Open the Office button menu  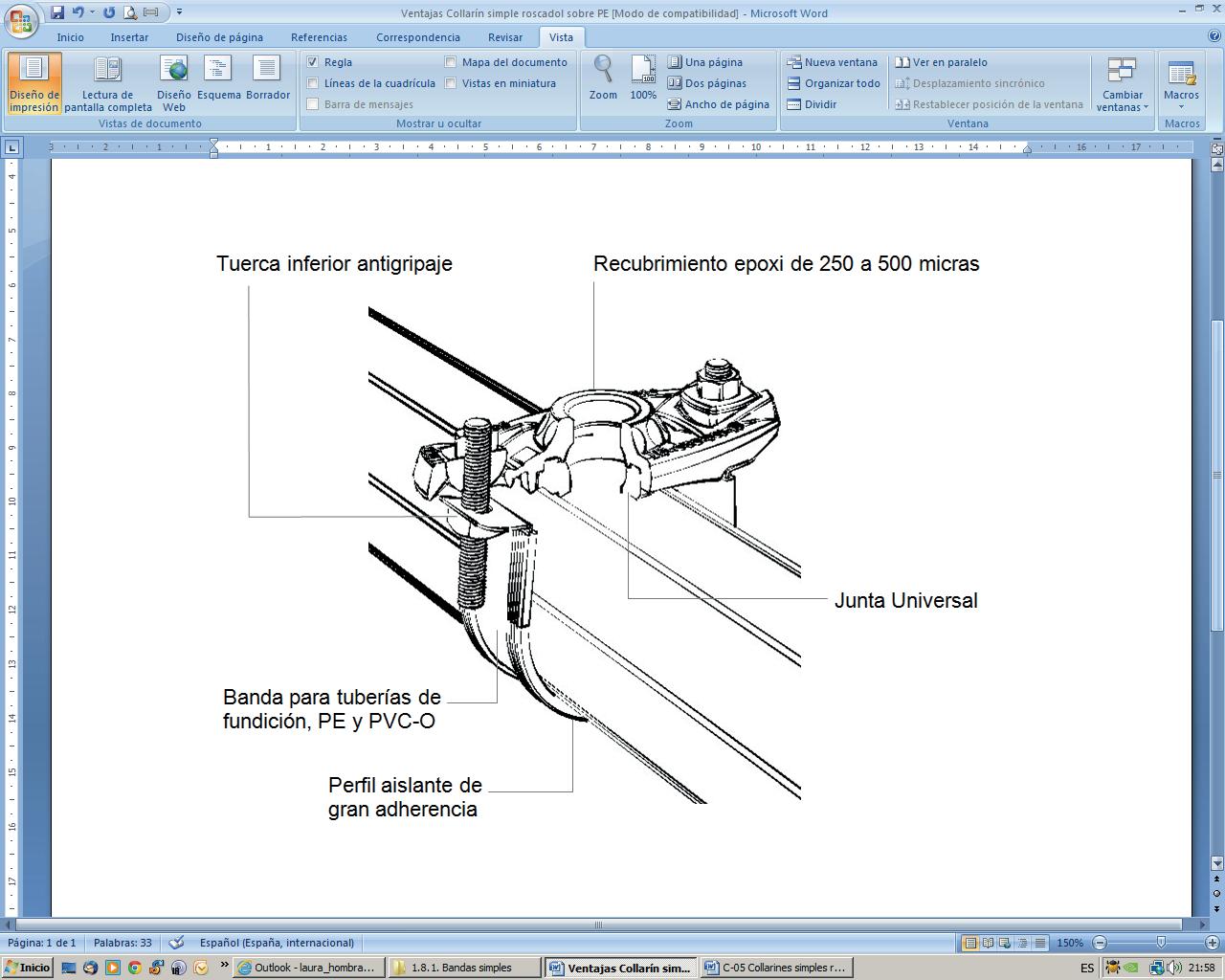[x=21, y=21]
